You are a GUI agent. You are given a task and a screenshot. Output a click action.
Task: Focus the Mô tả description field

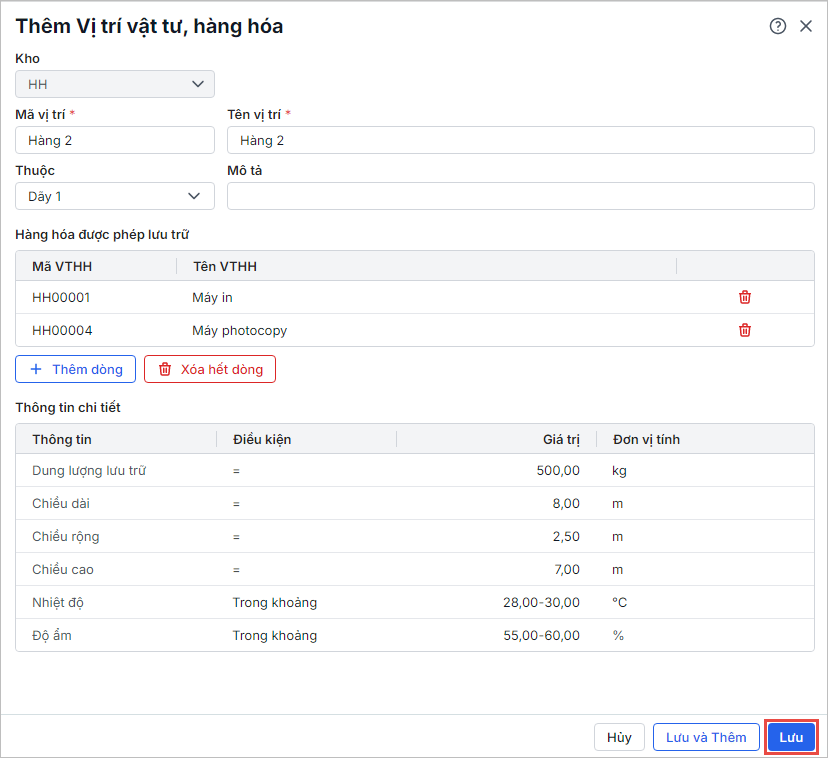pos(520,196)
